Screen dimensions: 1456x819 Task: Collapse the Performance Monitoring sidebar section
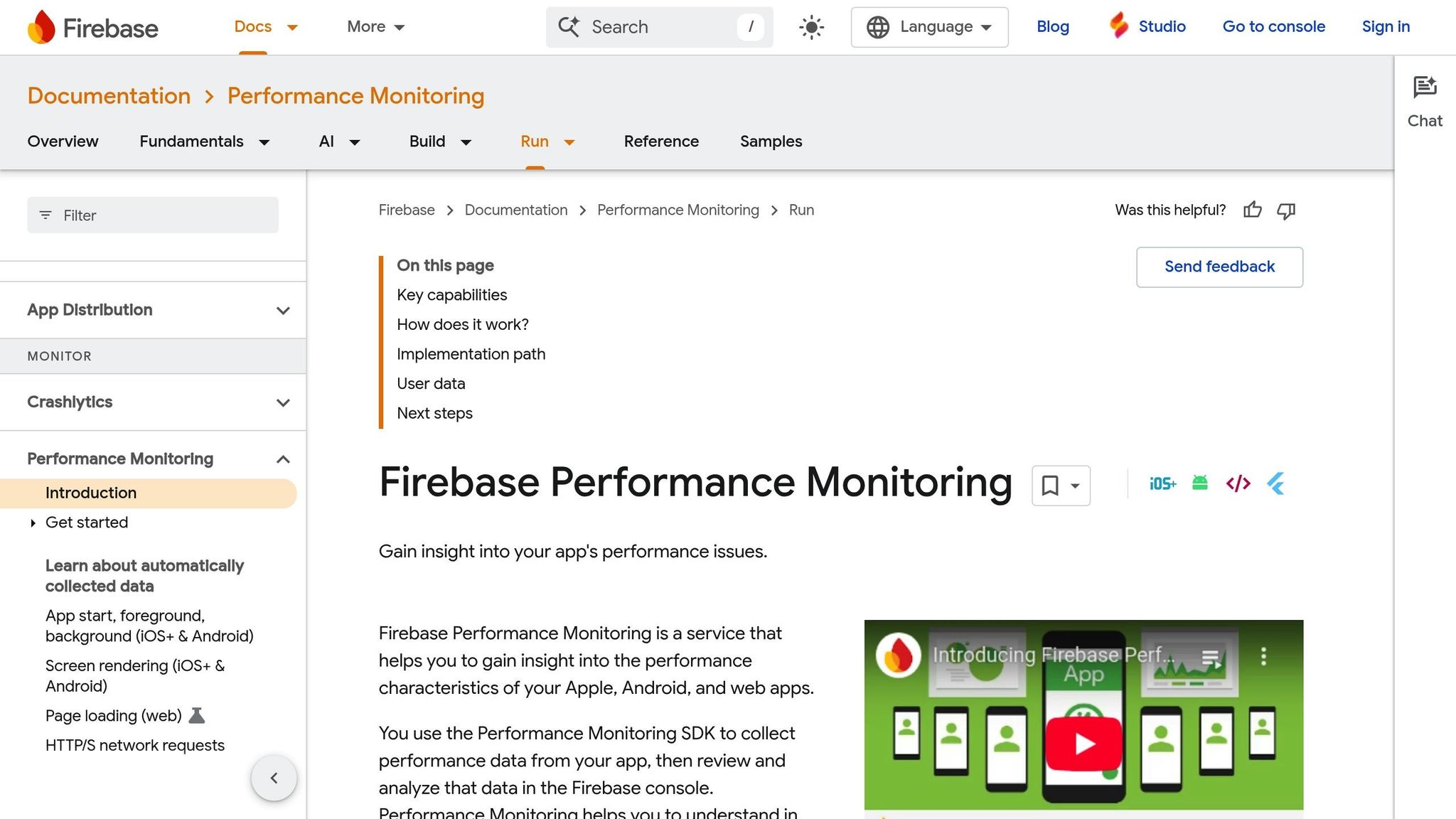coord(283,459)
